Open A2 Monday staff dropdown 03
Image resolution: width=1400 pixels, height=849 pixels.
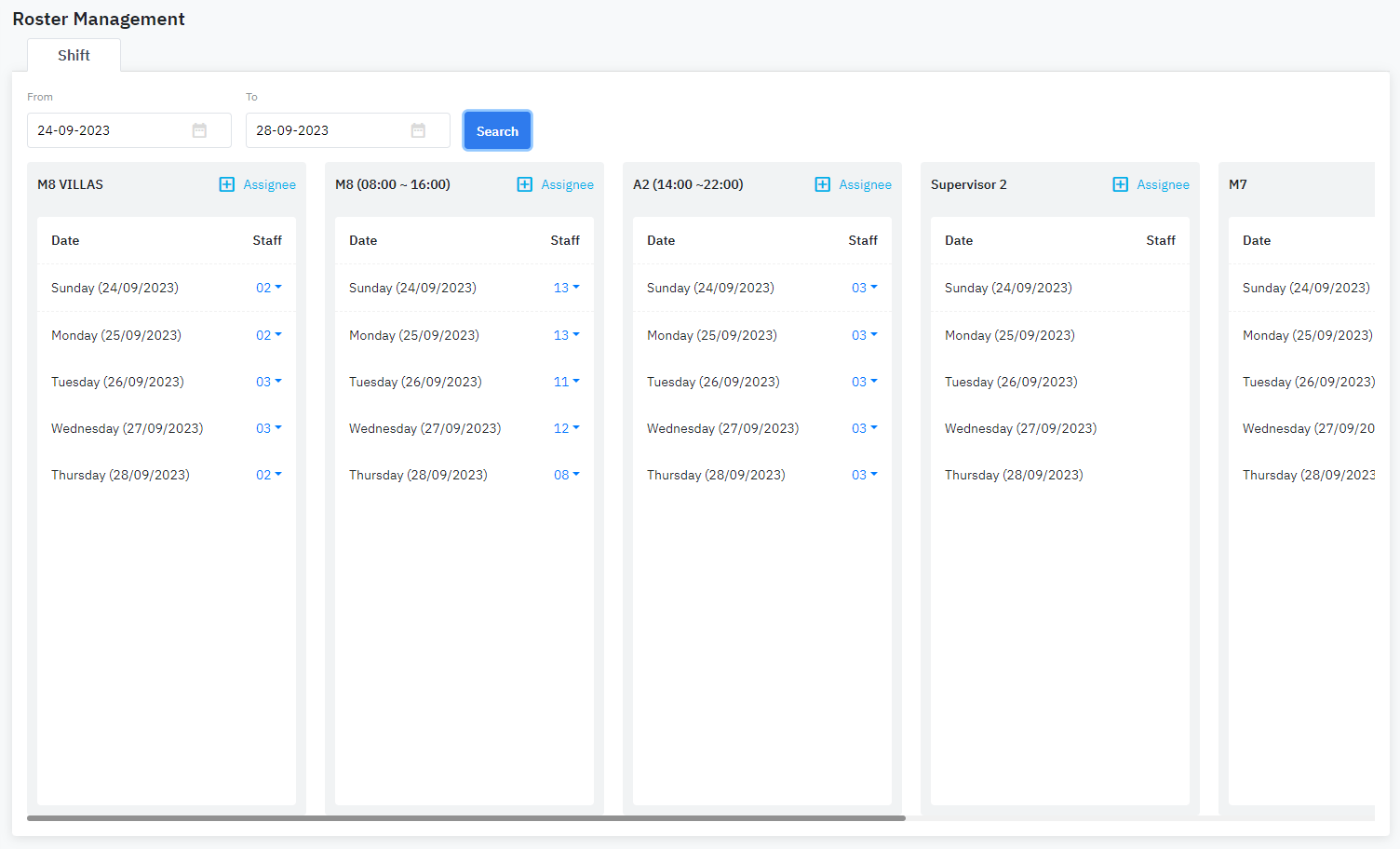[x=864, y=335]
